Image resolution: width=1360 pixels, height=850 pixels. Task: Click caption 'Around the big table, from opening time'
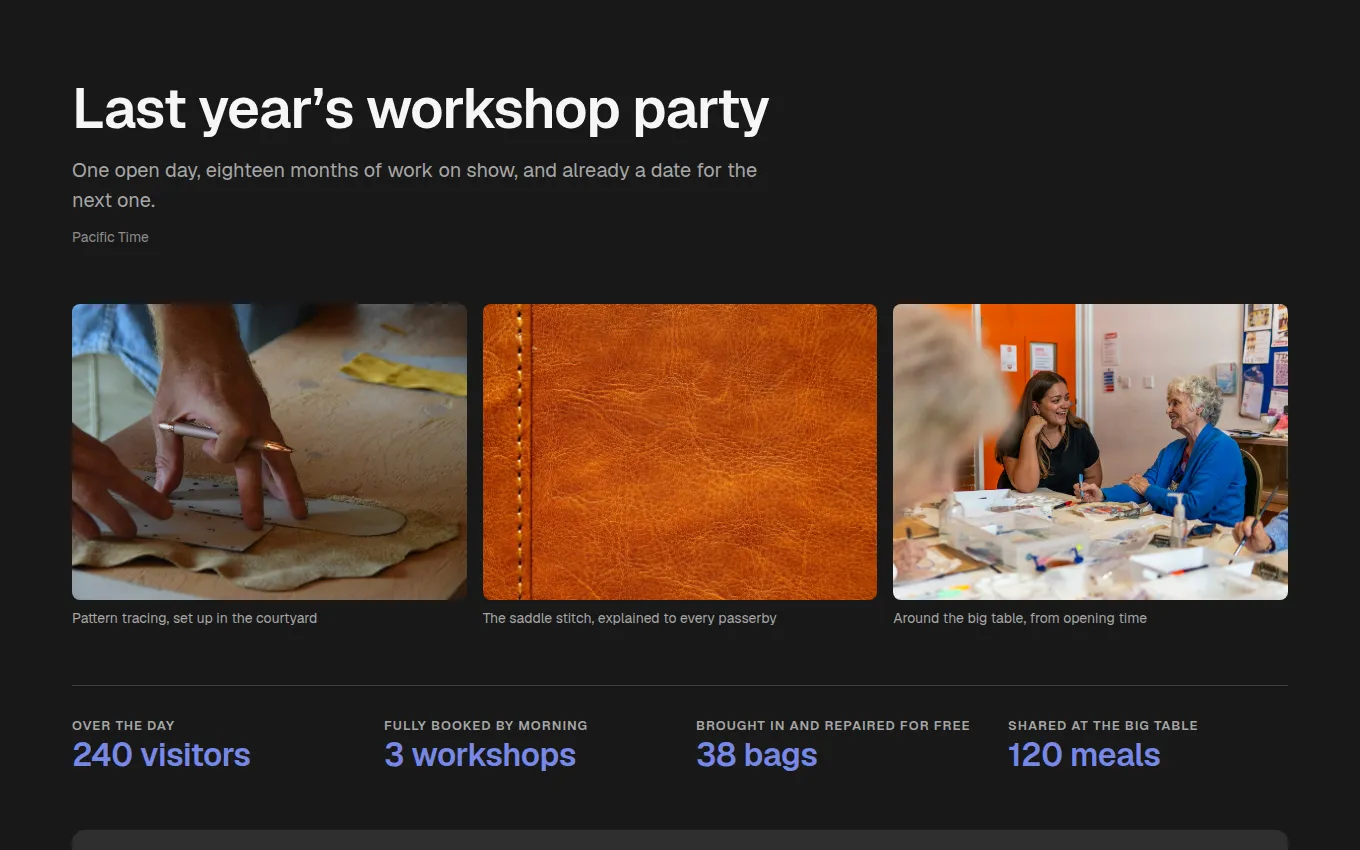pyautogui.click(x=1020, y=618)
